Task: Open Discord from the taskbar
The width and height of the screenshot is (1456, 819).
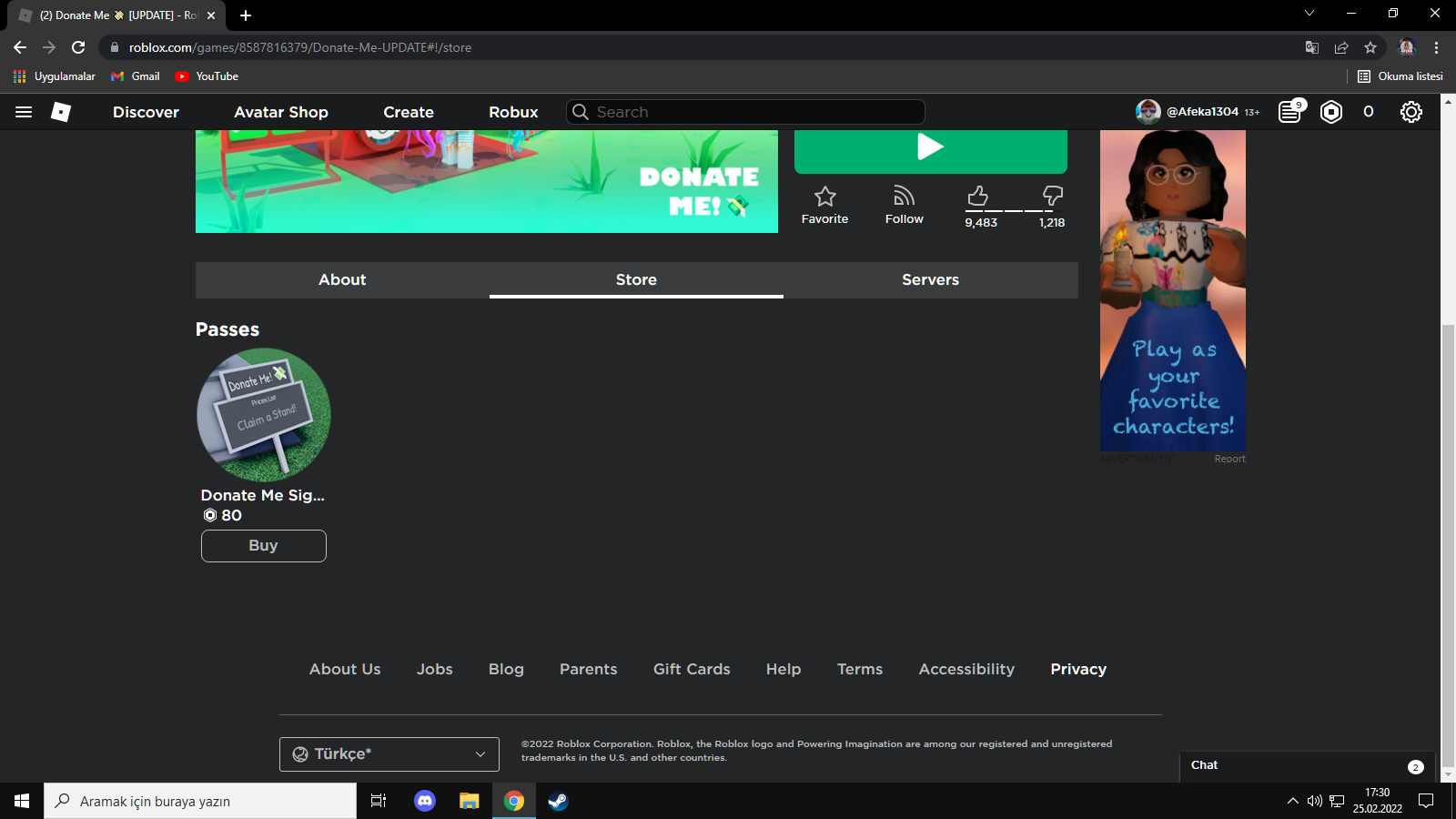Action: click(x=425, y=801)
